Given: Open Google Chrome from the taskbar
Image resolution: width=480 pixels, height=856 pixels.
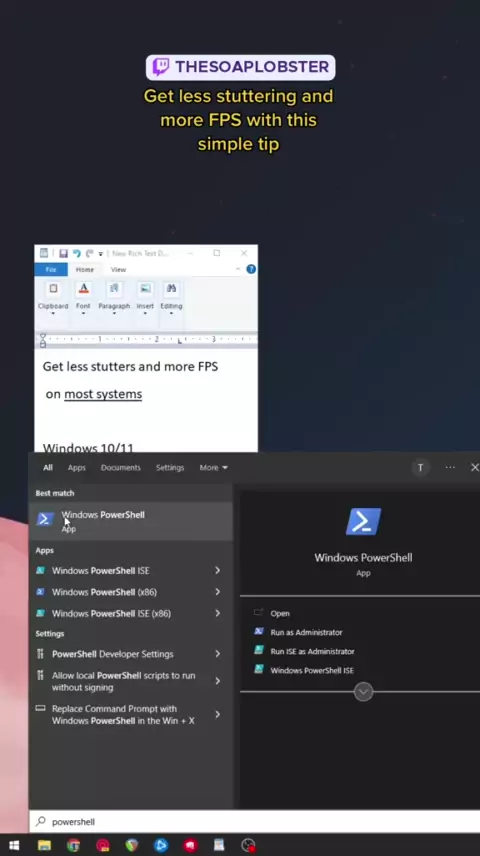Looking at the screenshot, I should point(73,845).
